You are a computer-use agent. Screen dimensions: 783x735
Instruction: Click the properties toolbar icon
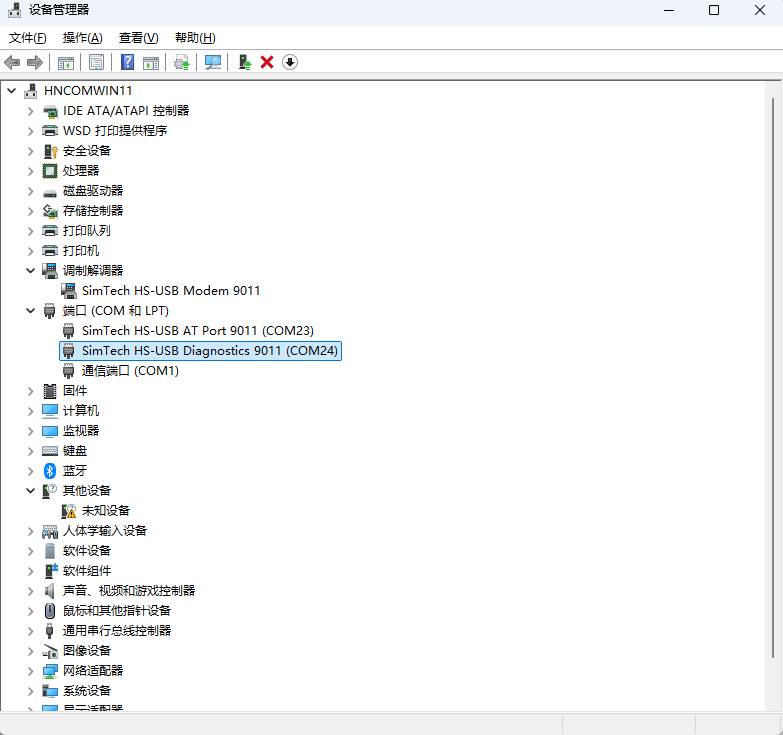[96, 62]
